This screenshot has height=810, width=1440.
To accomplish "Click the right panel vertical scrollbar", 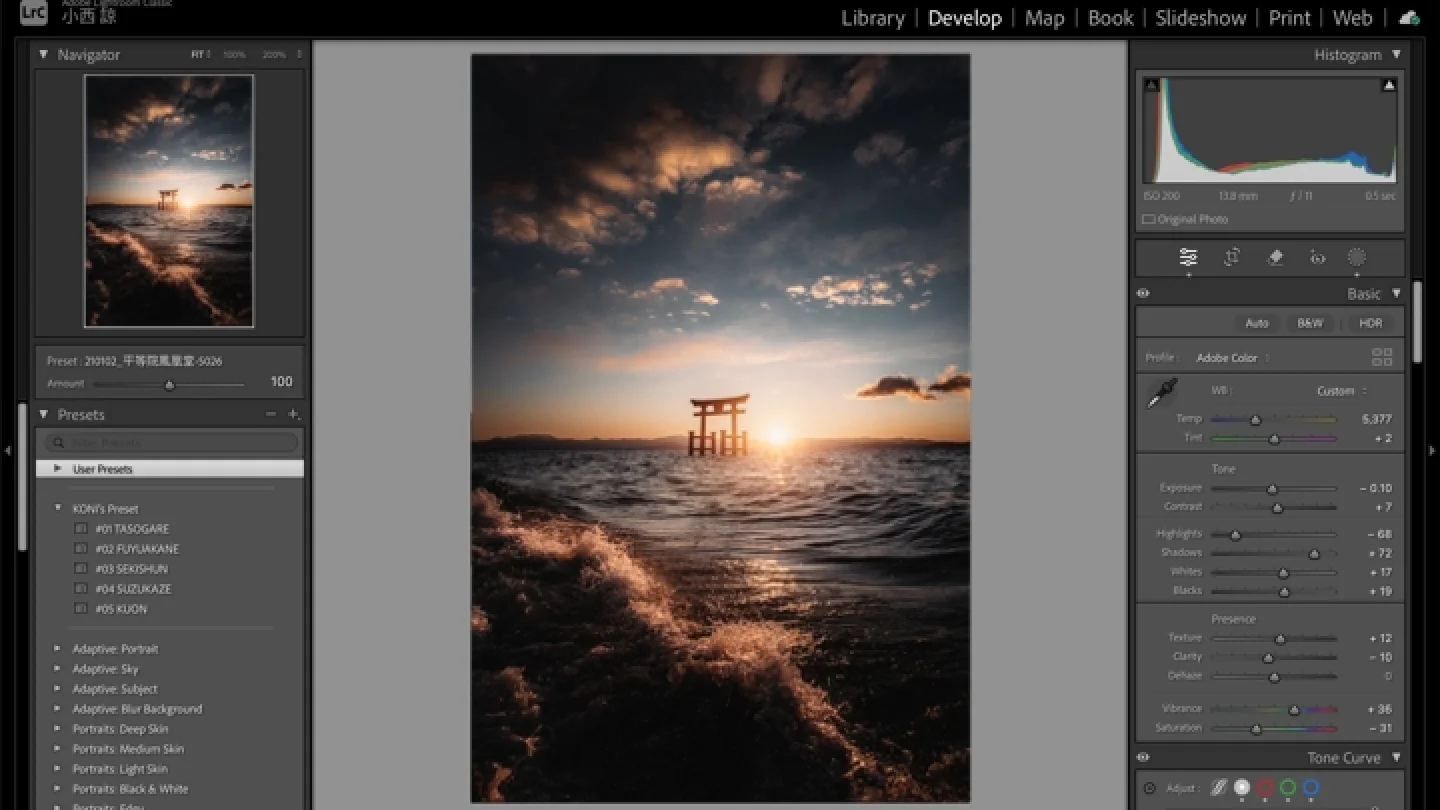I will coord(1417,322).
